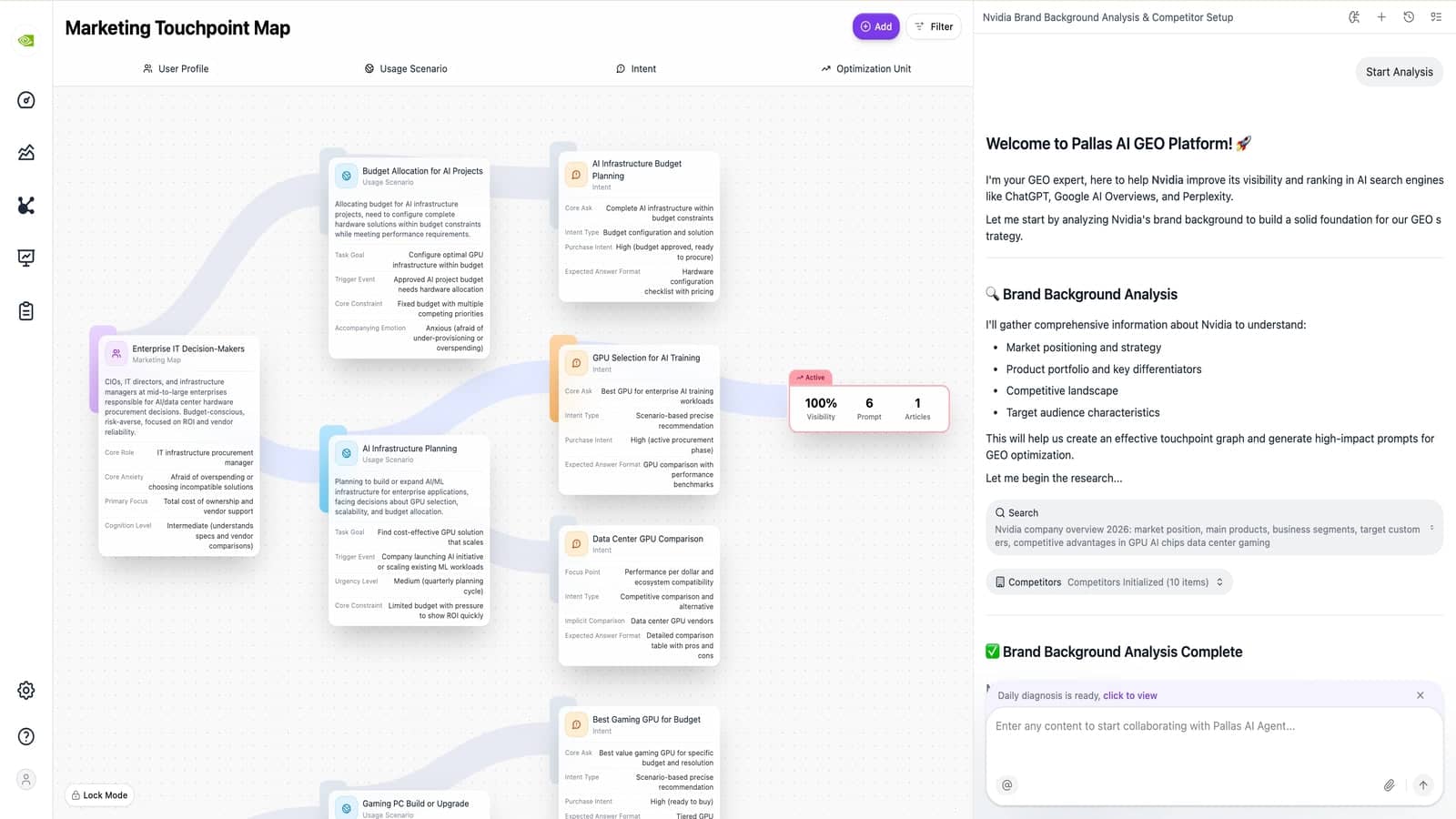Click the Active status badge on the metrics card
Viewport: 1456px width, 819px height.
pos(810,377)
